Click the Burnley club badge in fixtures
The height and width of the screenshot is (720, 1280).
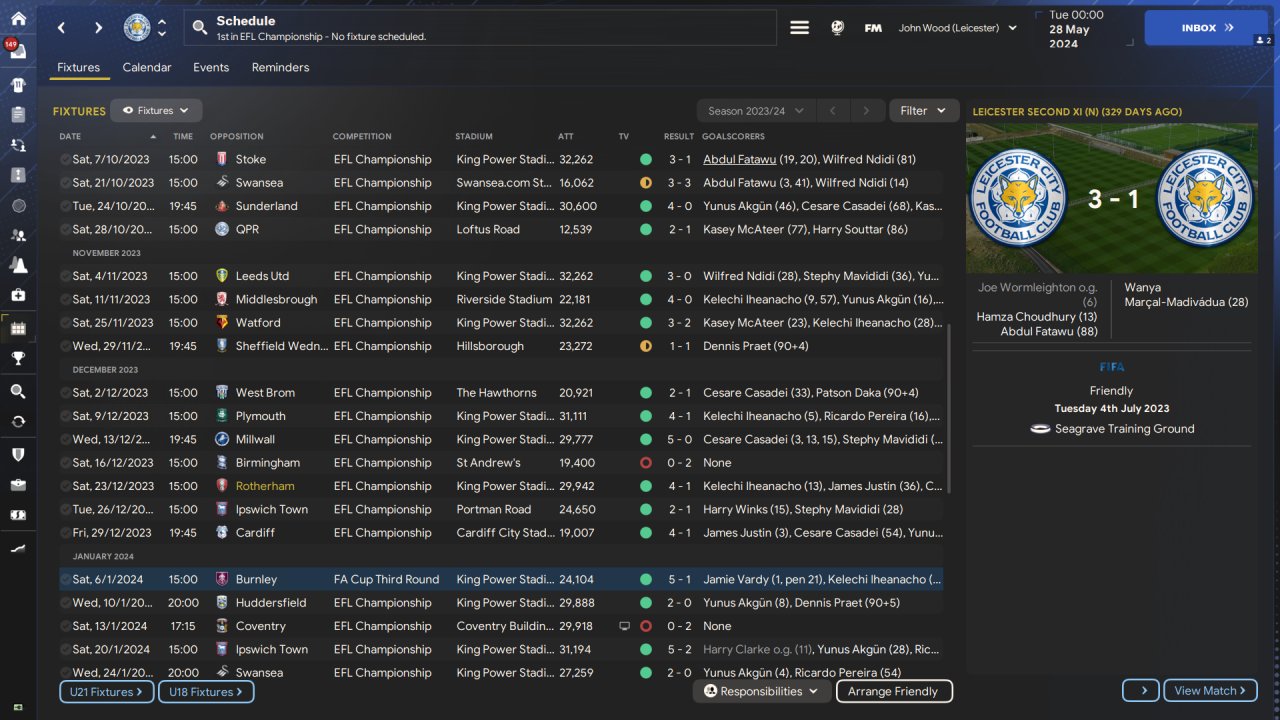pos(221,579)
